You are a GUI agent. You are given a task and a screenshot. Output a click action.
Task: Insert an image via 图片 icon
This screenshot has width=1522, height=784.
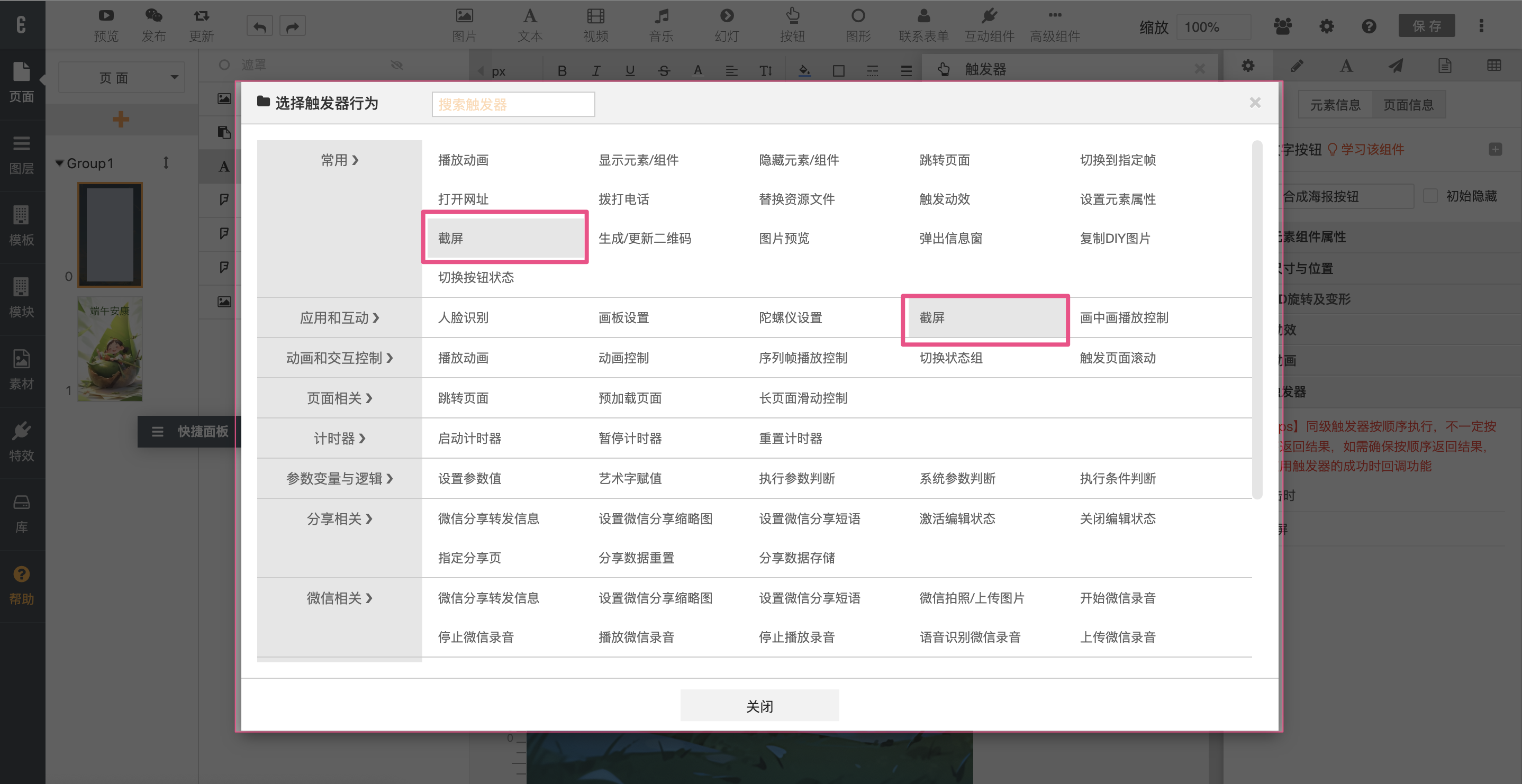click(x=465, y=16)
